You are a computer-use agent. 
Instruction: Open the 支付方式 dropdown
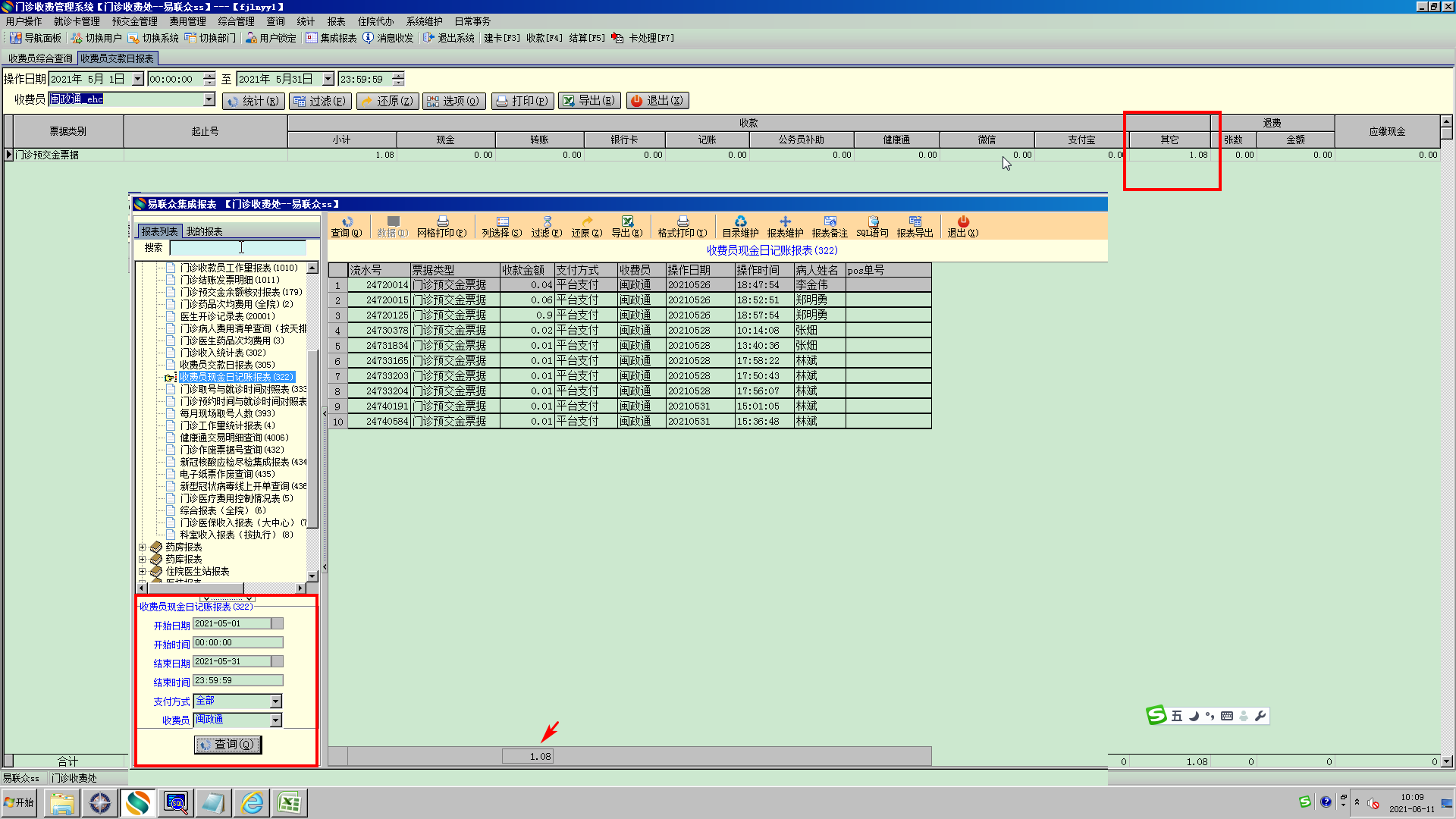[276, 701]
